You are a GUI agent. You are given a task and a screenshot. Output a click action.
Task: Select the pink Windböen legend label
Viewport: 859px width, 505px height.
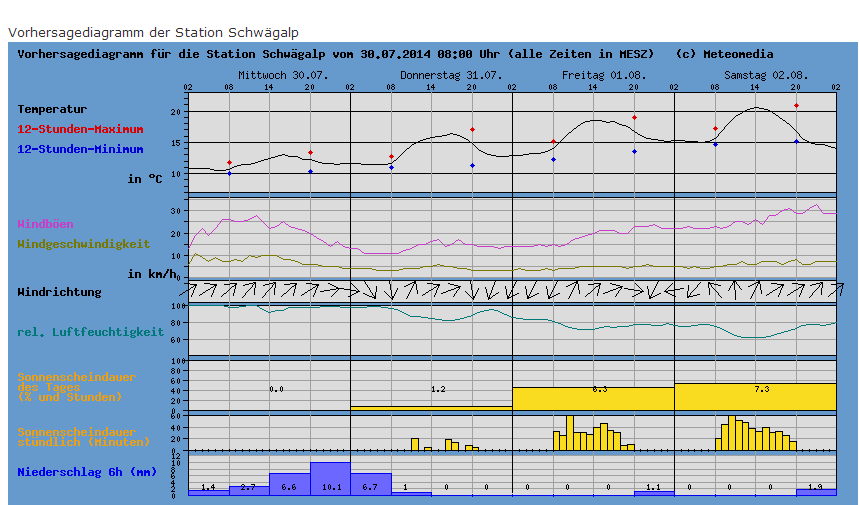coord(45,224)
